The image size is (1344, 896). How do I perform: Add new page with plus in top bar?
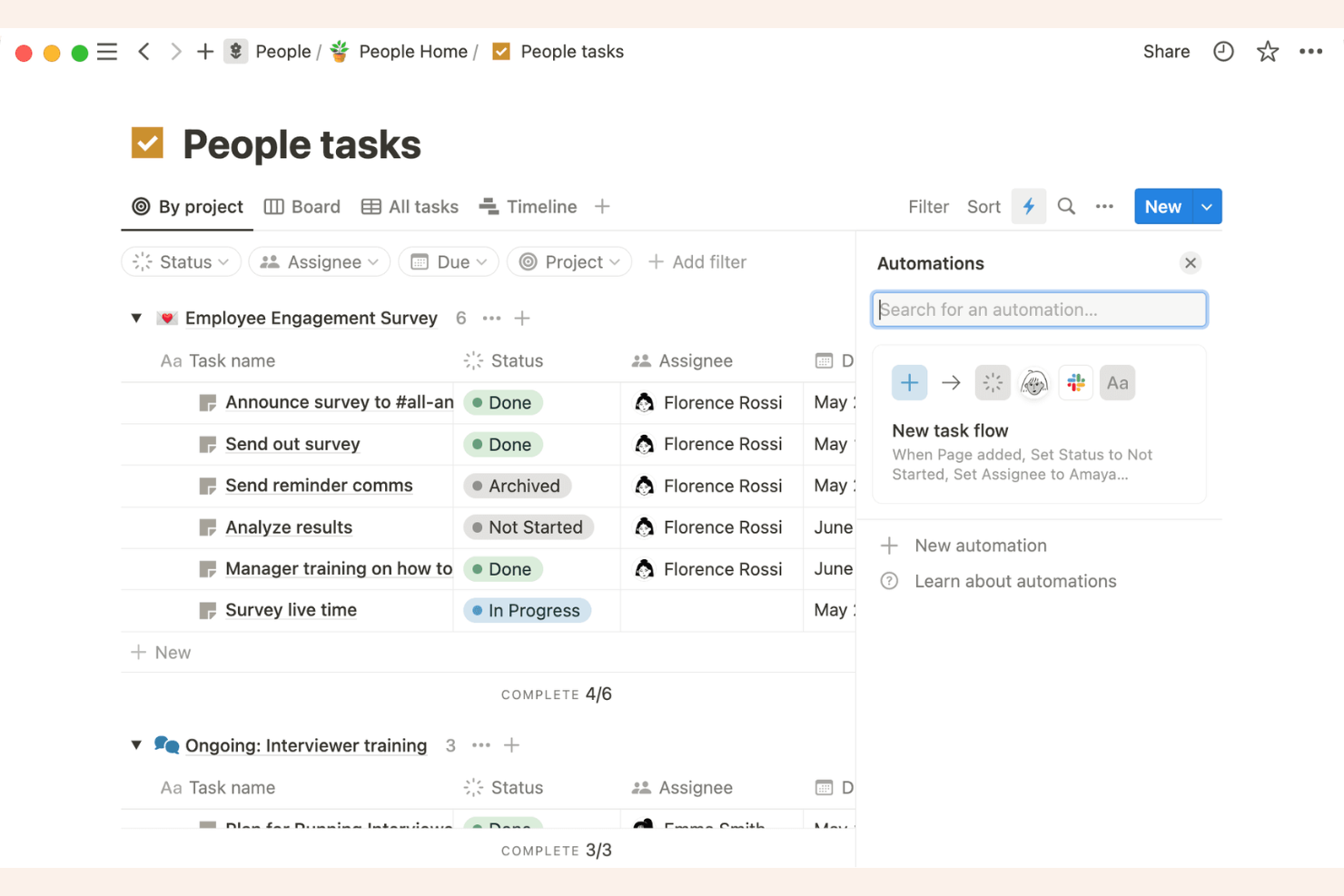click(205, 52)
